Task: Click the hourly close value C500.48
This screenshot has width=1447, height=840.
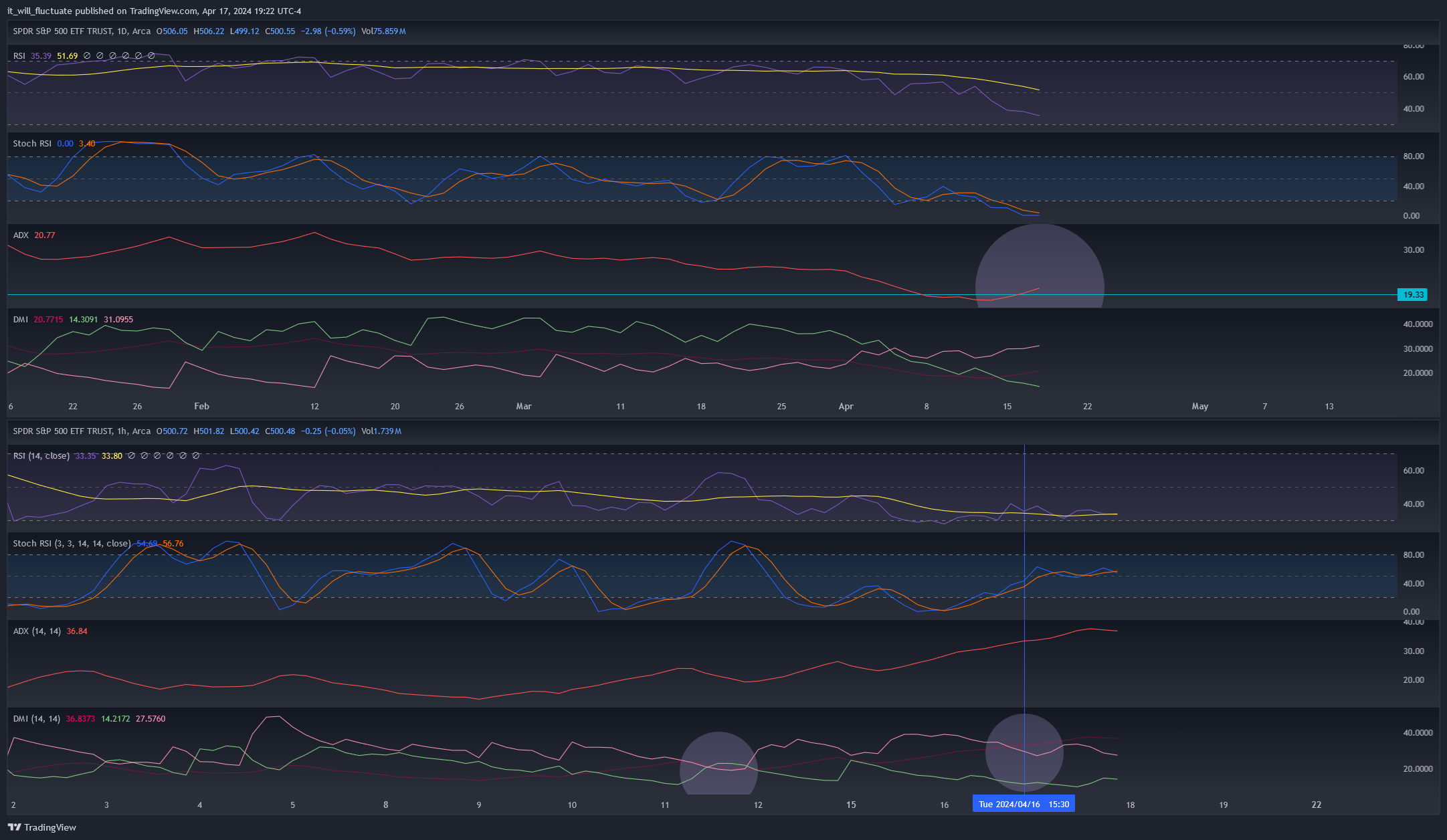Action: point(280,431)
